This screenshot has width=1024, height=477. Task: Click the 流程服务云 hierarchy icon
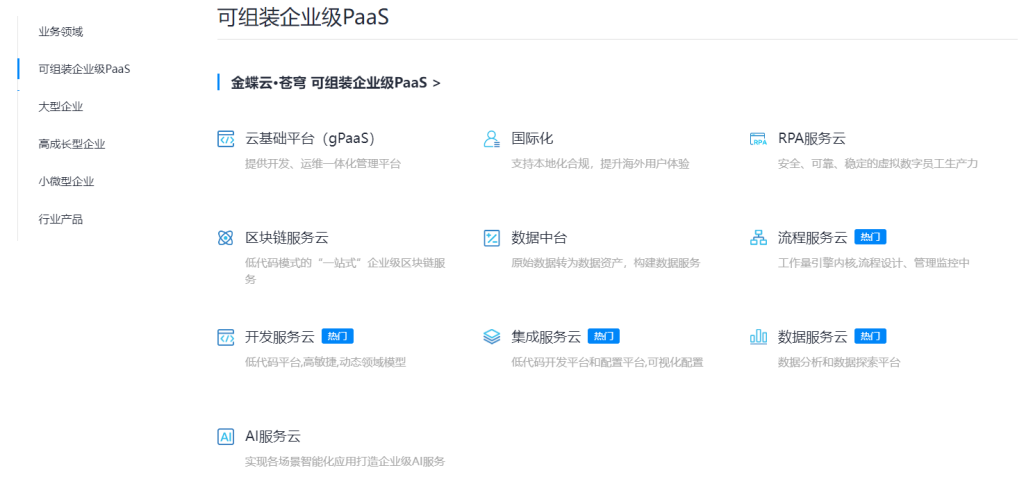coord(758,238)
